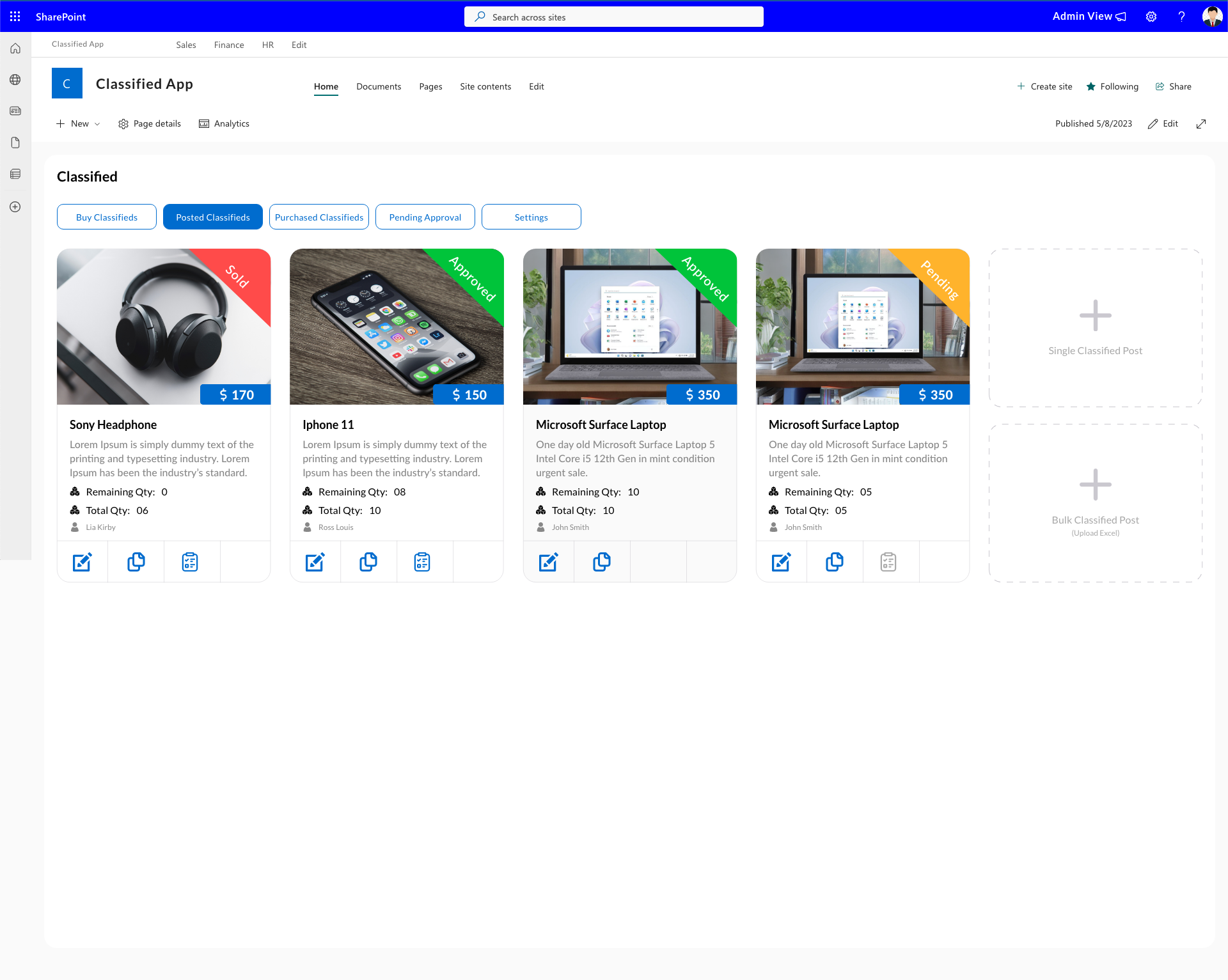Add a Bulk Classified Post

[1095, 503]
